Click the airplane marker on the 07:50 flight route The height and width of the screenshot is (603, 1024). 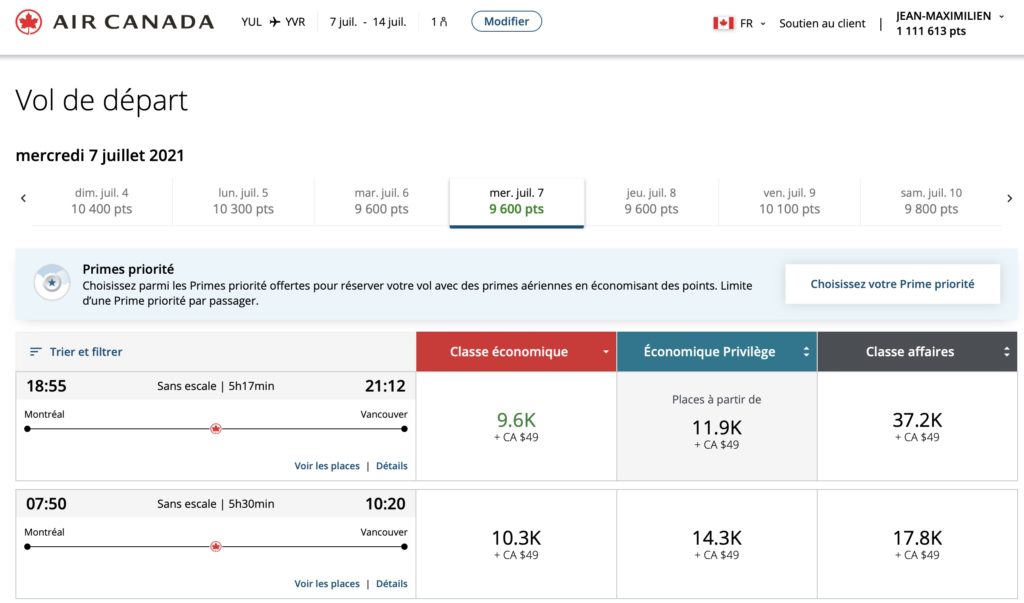click(215, 546)
